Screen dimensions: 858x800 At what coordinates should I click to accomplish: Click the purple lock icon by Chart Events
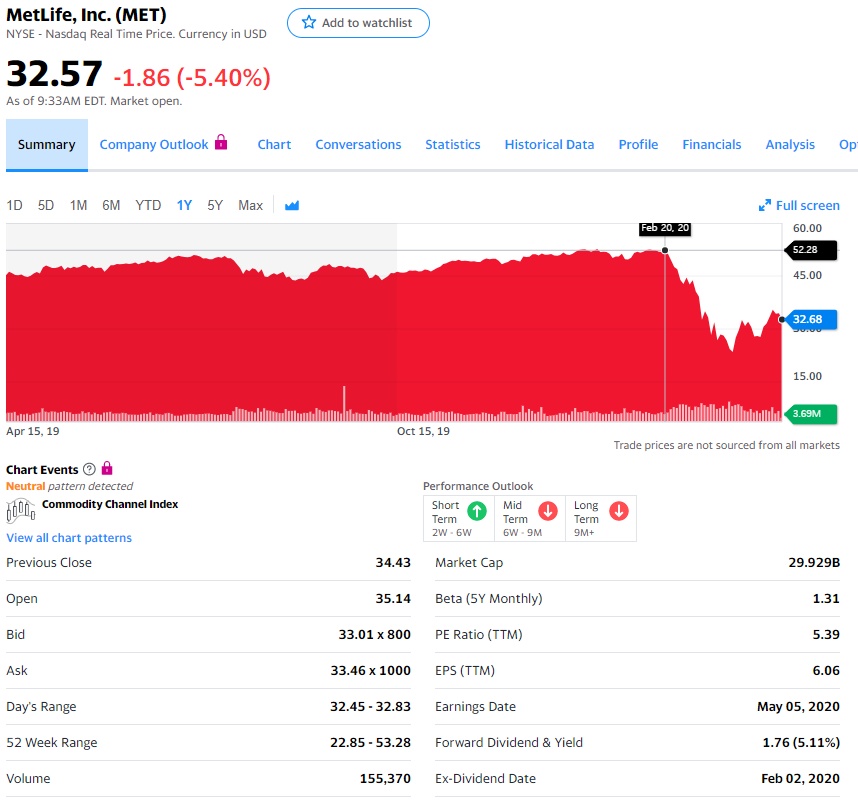coord(107,468)
